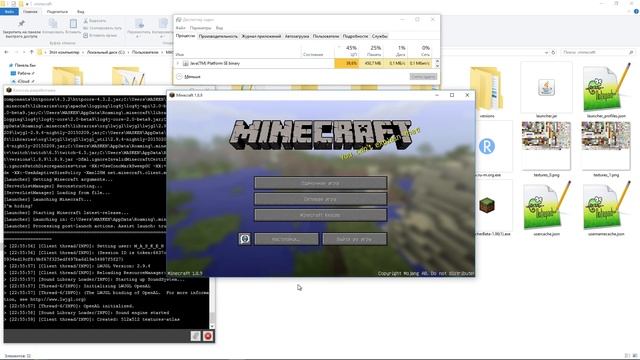
Task: Click Minecraft Realms button
Action: 320,215
